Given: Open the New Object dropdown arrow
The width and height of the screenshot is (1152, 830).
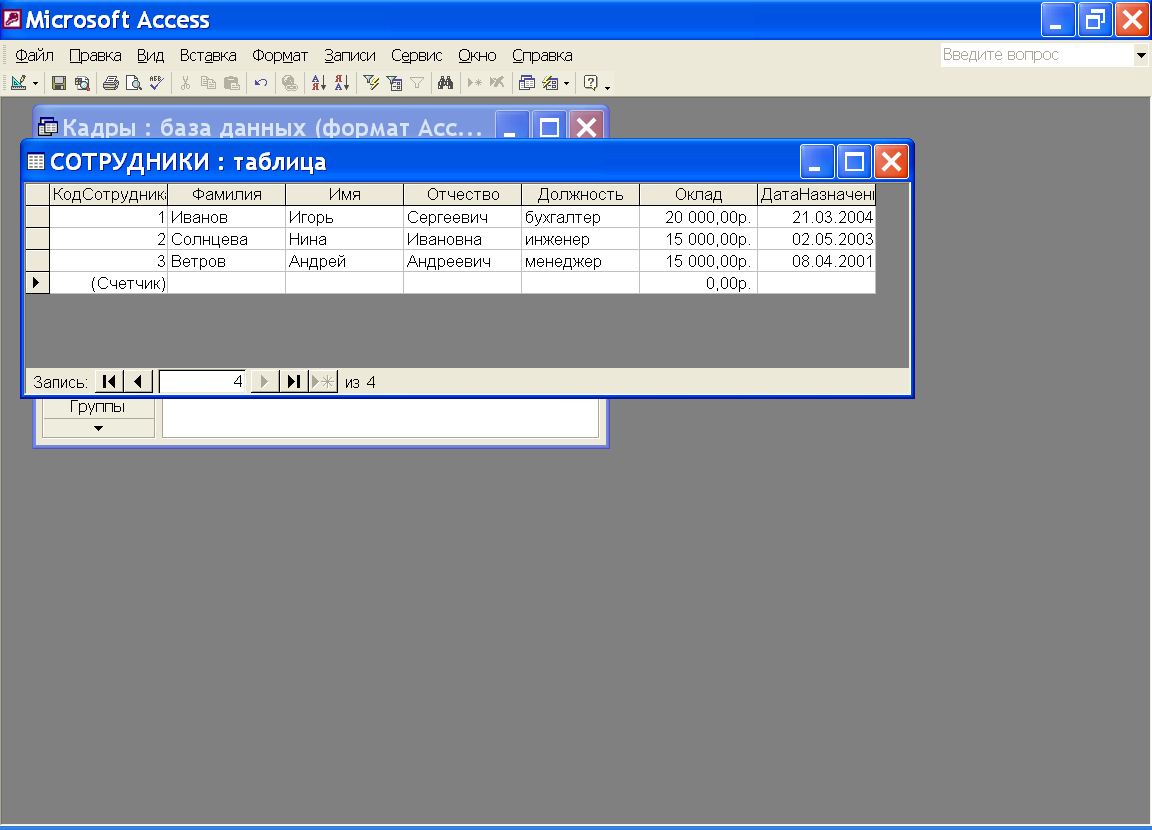Looking at the screenshot, I should pyautogui.click(x=566, y=84).
